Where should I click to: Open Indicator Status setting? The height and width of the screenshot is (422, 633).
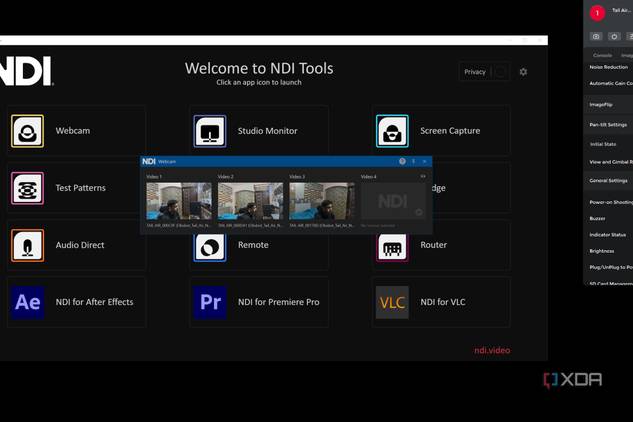point(608,235)
